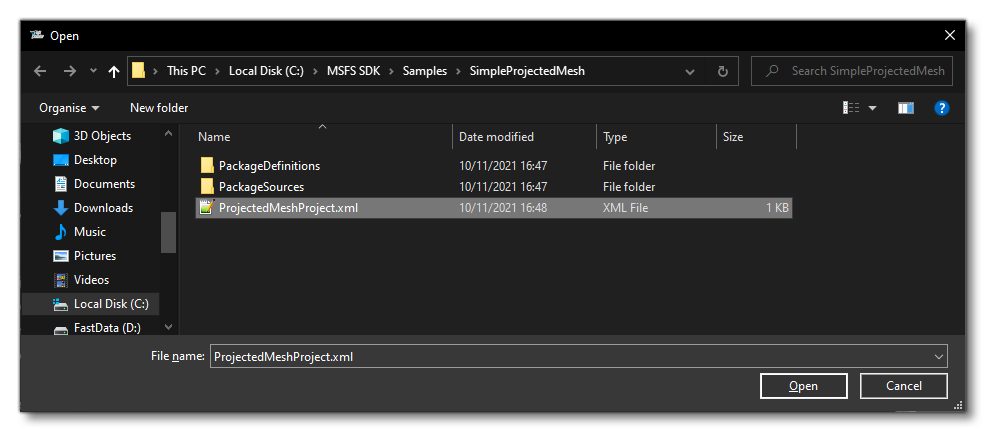This screenshot has height=432, width=986.
Task: Click the 3D Objects cube icon
Action: tap(61, 136)
